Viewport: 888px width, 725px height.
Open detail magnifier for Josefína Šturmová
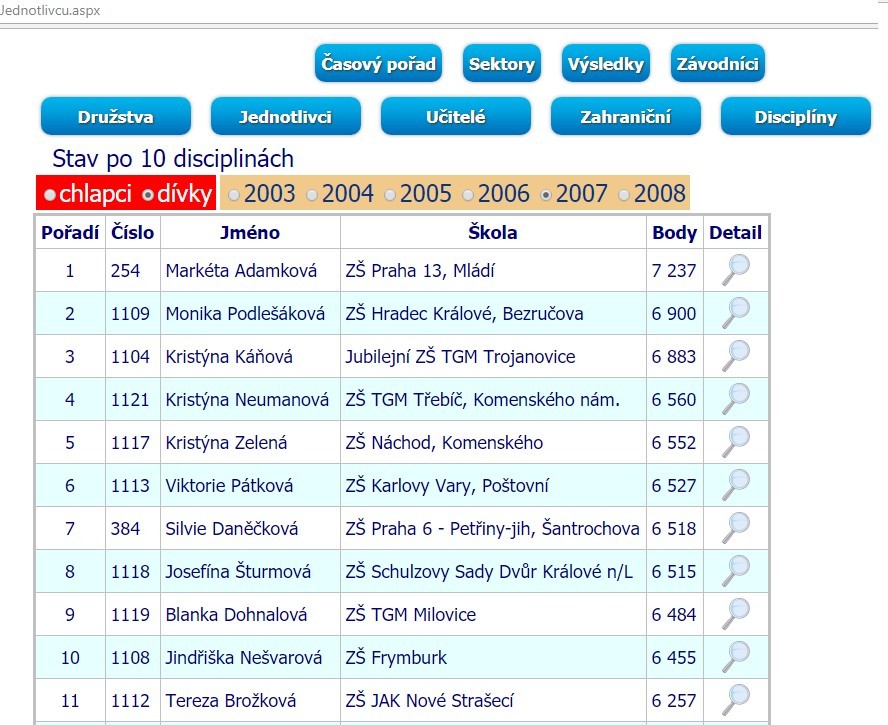[x=736, y=572]
